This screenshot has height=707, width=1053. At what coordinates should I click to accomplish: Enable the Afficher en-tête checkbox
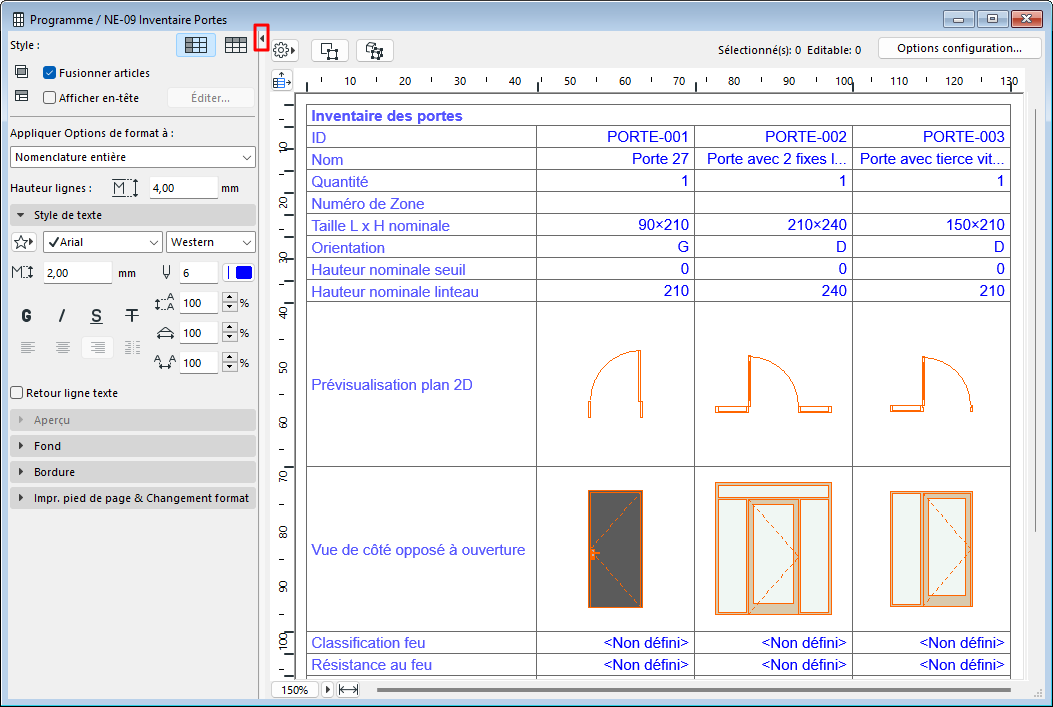click(49, 98)
